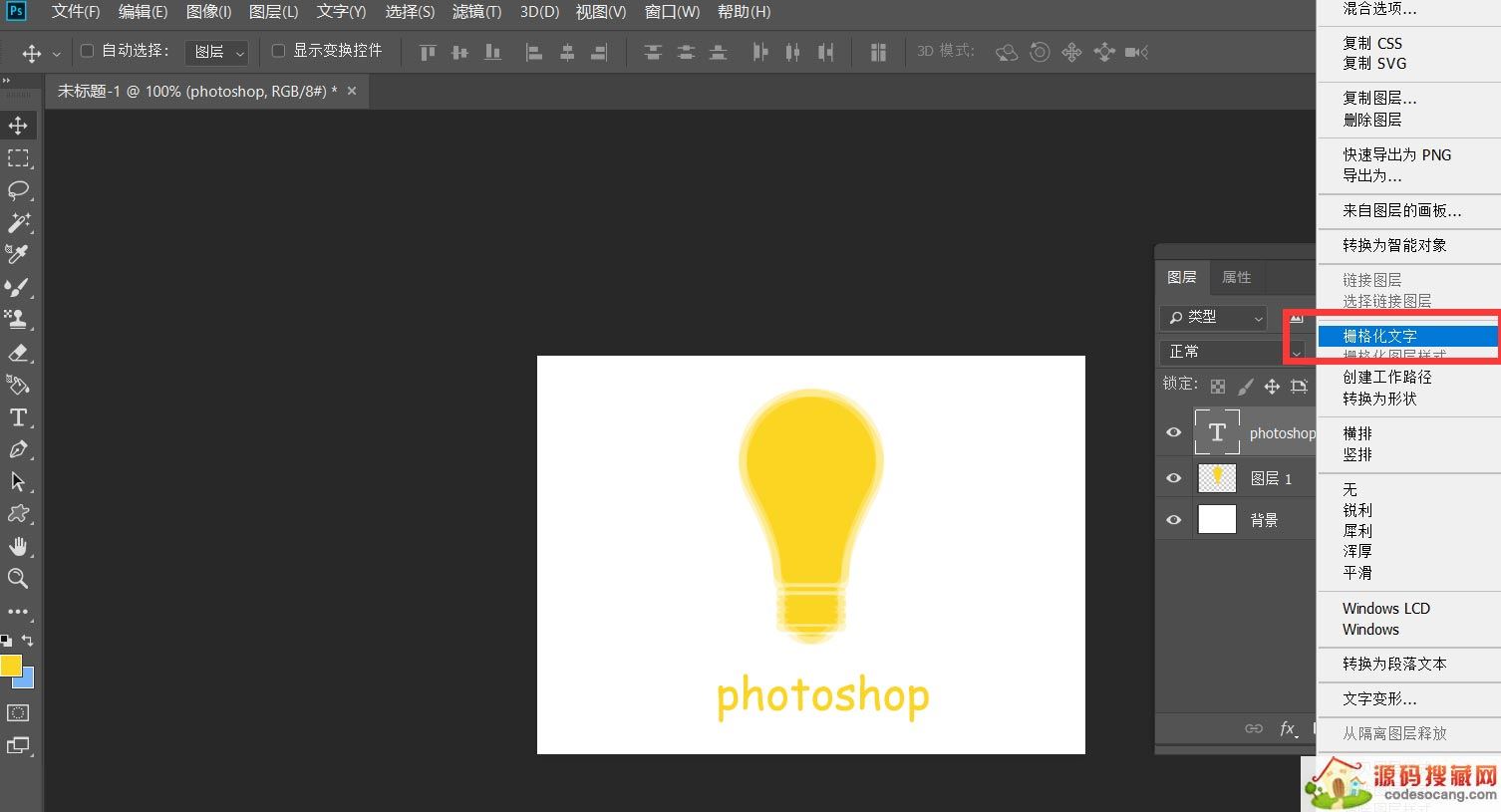Select the Clone Stamp tool

point(18,319)
